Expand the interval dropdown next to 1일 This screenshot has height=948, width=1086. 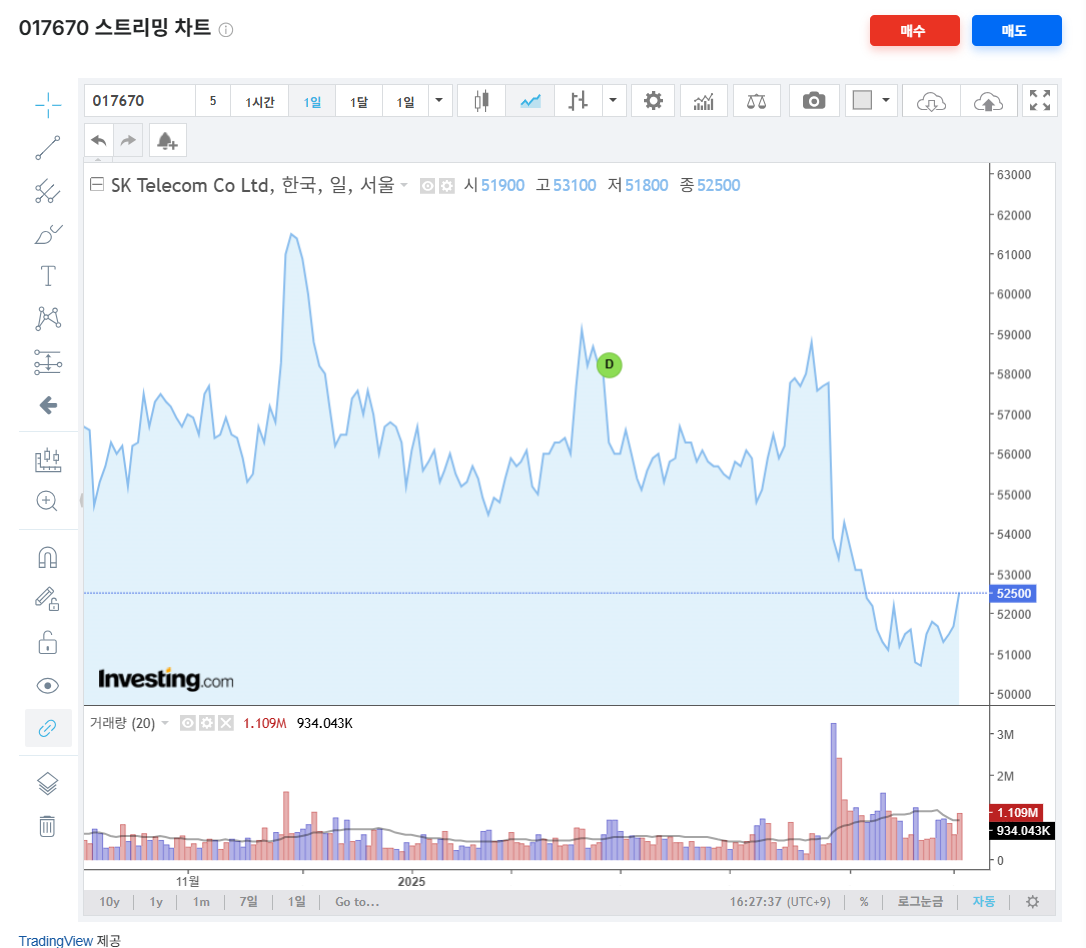pos(437,100)
